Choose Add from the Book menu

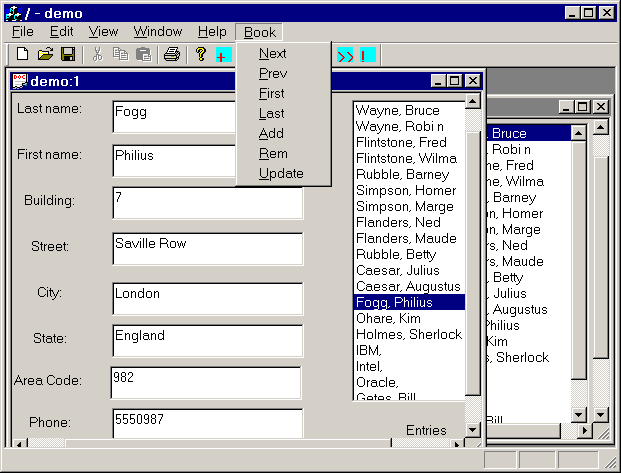(x=271, y=134)
